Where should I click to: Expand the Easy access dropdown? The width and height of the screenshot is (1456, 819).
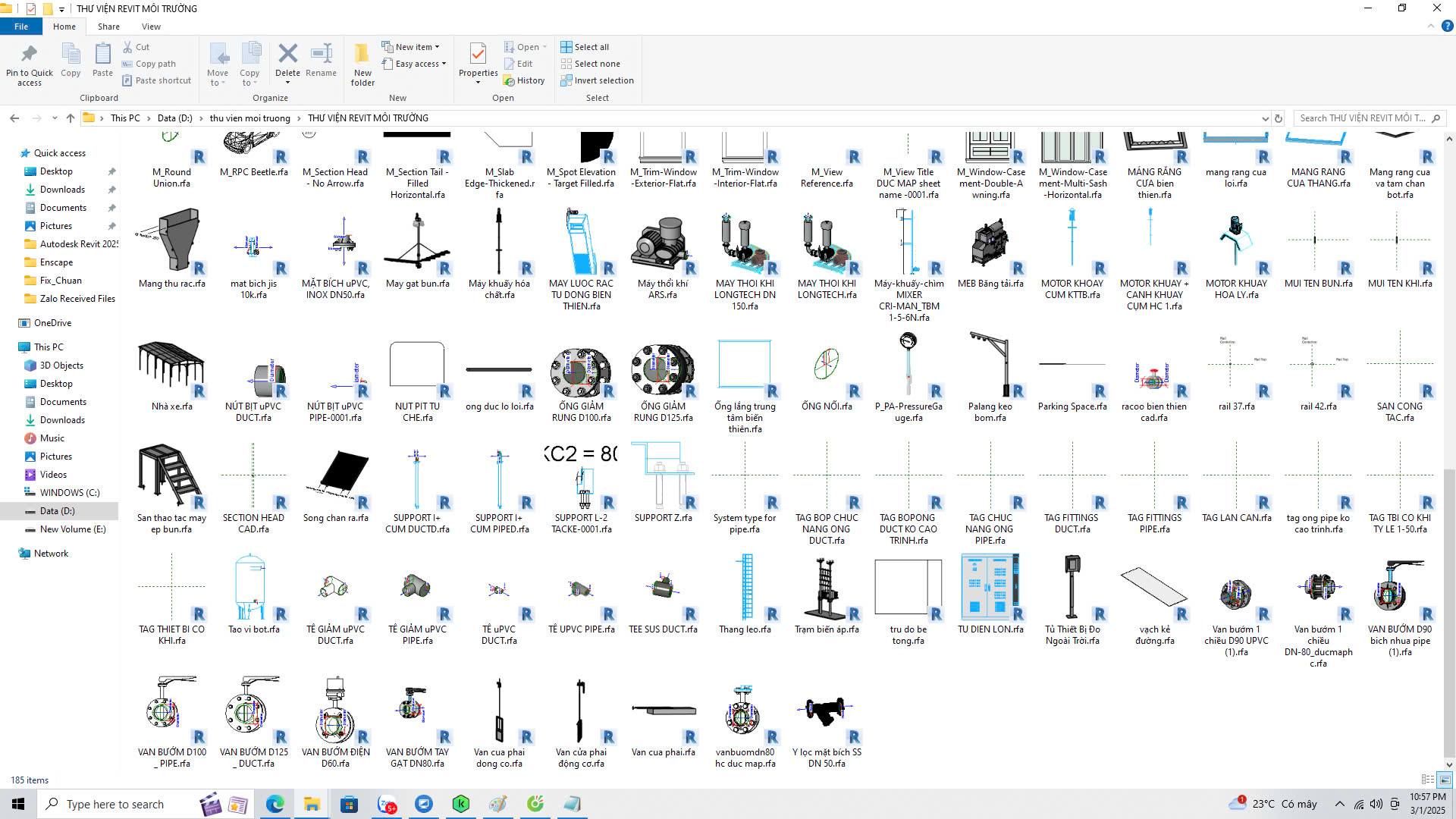(x=417, y=64)
